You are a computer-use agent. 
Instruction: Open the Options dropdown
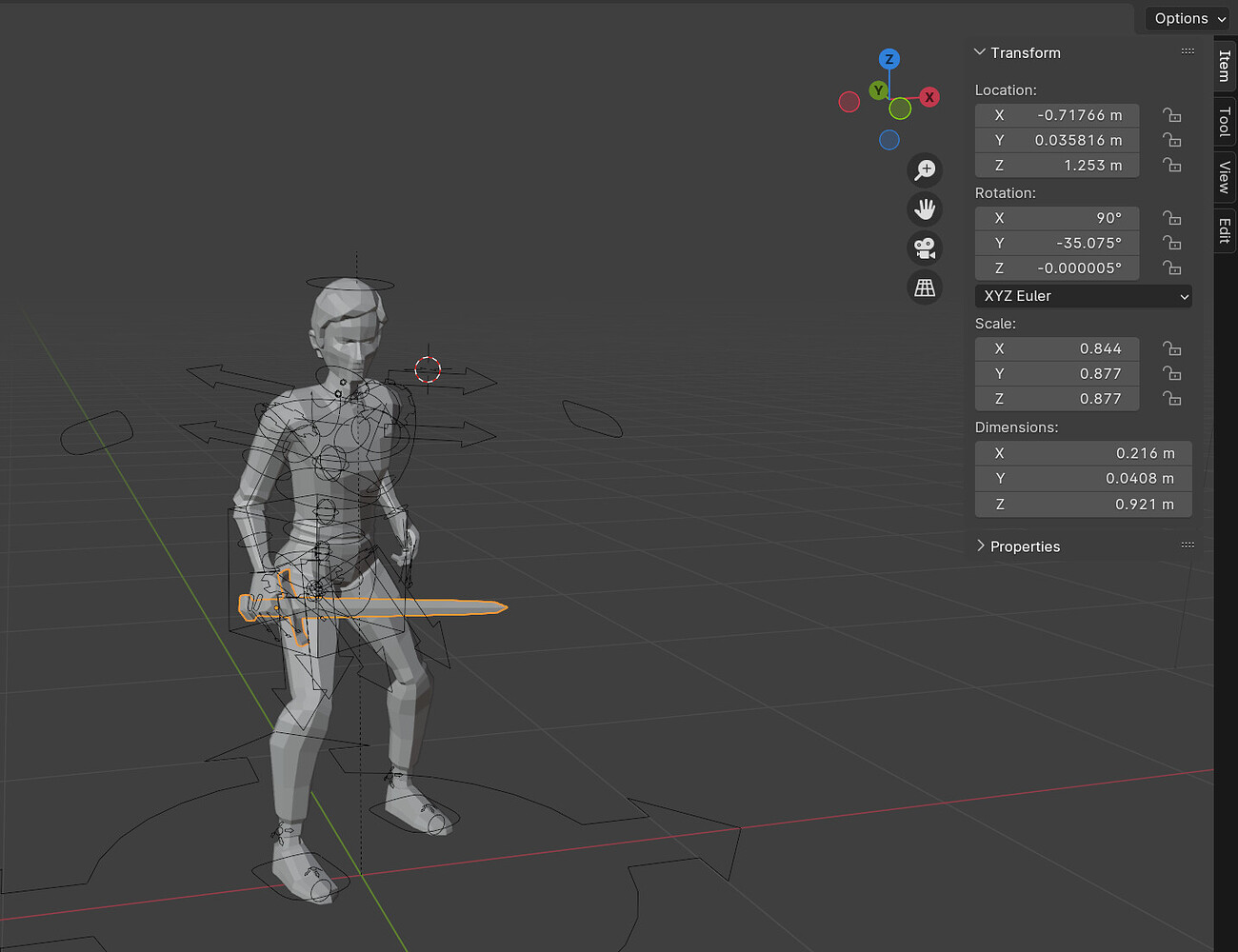1186,18
